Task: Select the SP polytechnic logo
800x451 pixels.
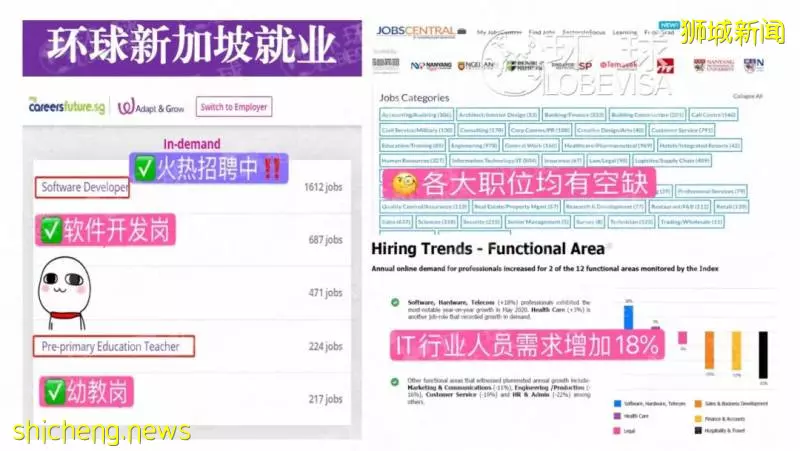Action: click(x=585, y=65)
